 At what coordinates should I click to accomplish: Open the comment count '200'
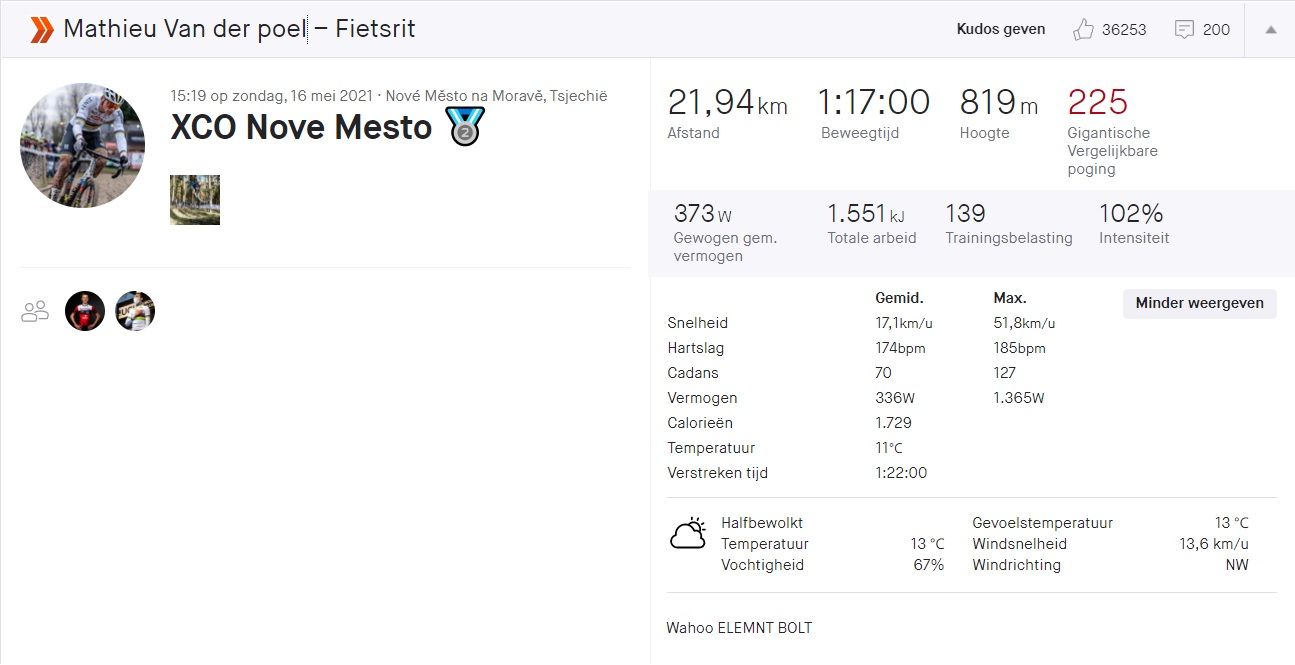click(x=1215, y=30)
